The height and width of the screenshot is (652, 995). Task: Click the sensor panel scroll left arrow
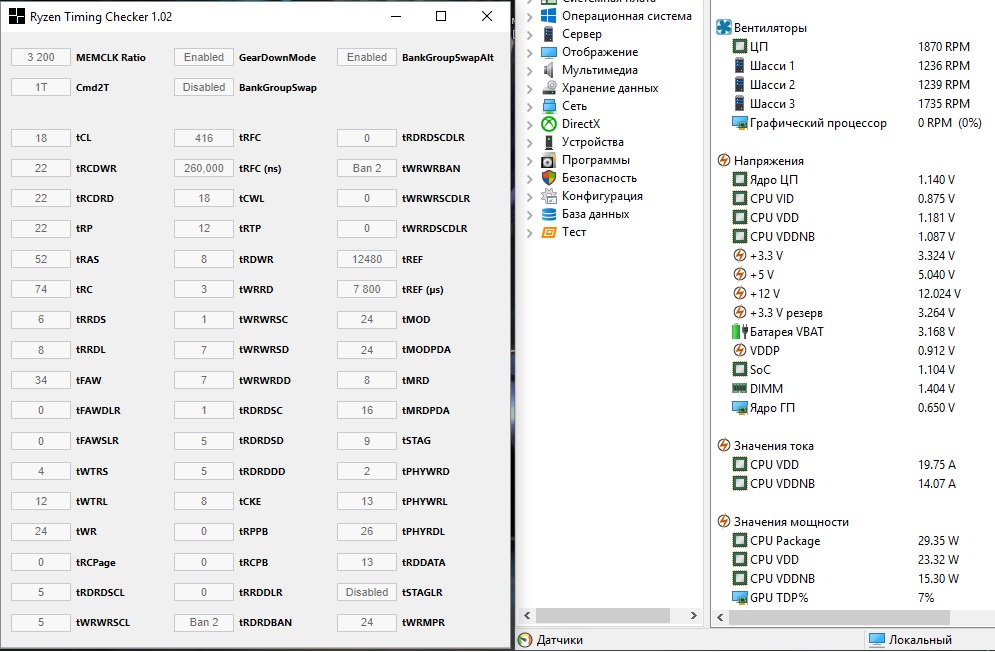tap(720, 616)
